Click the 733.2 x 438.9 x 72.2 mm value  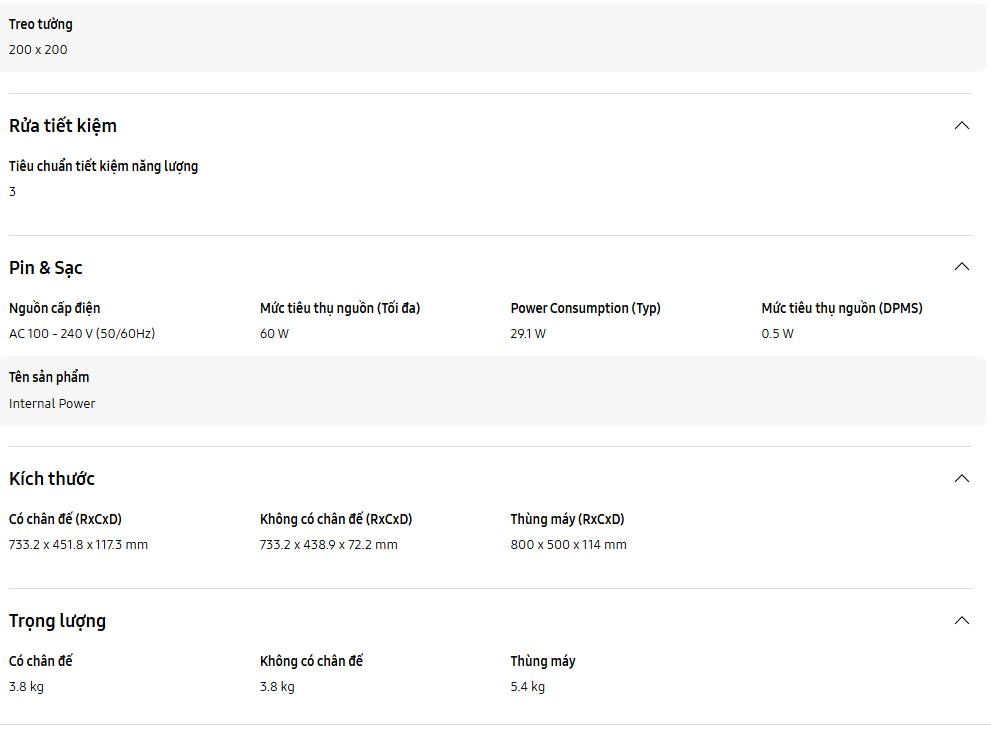click(x=328, y=544)
